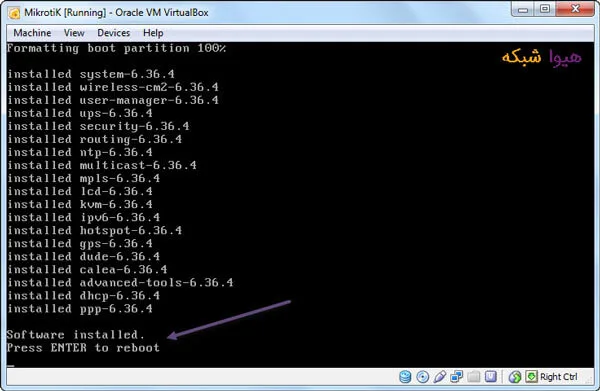Click the Right Ctrl host key label
The width and height of the screenshot is (600, 391).
coord(559,377)
